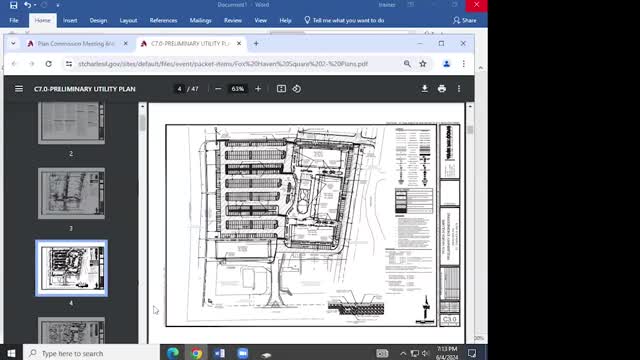The width and height of the screenshot is (640, 360).
Task: Close the C7.0-PRELIMINARY UTILITY PLAN tab
Action: coord(239,43)
